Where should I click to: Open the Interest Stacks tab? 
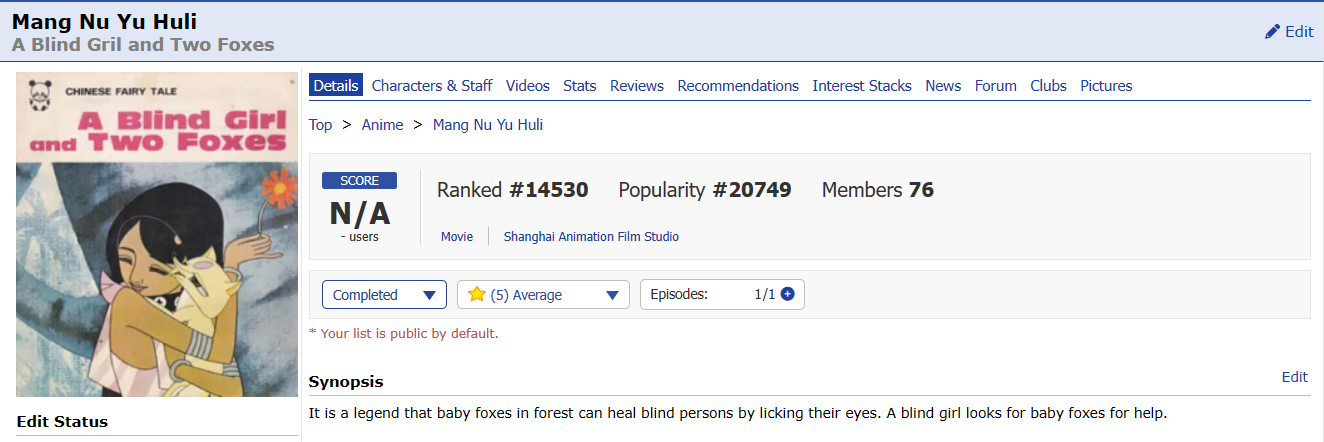point(862,86)
